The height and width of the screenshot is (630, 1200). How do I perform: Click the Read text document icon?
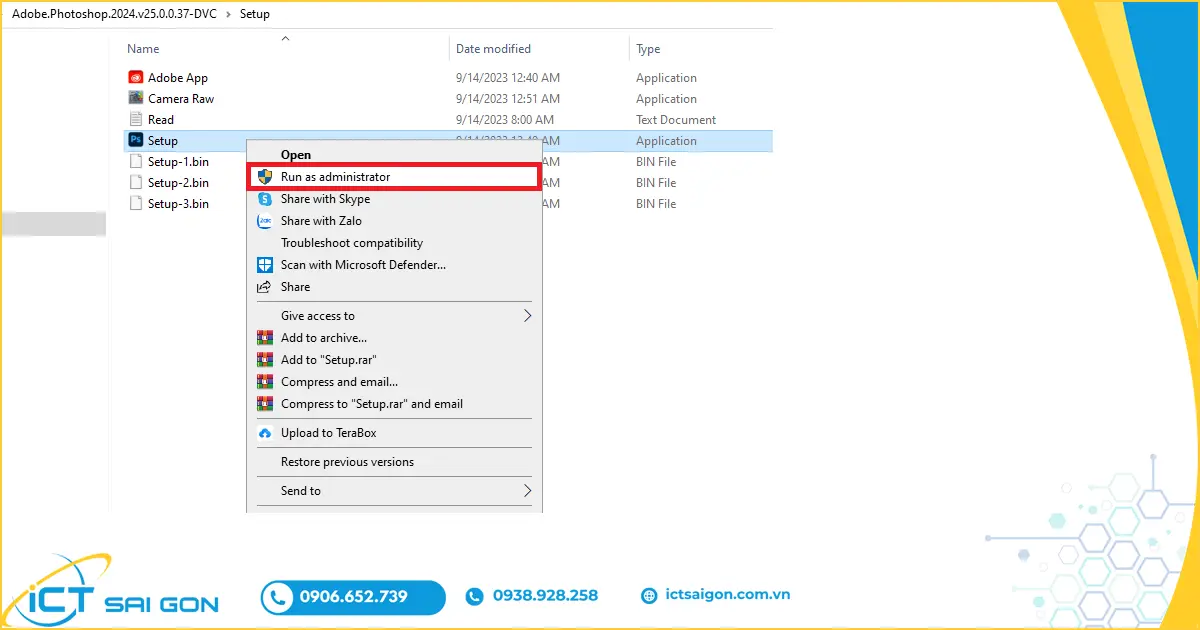[x=136, y=120]
